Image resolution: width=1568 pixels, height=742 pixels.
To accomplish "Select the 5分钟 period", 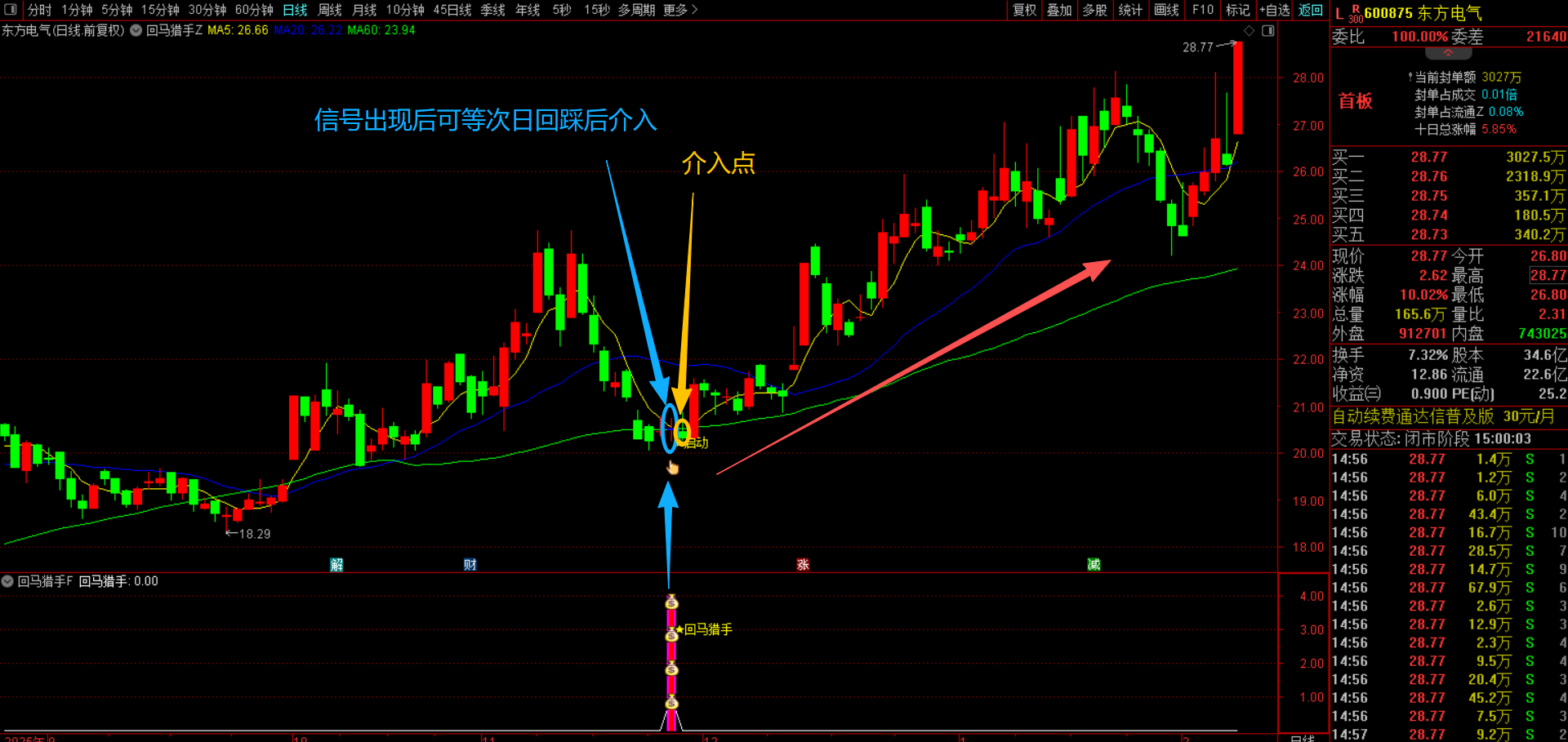I will pos(117,10).
